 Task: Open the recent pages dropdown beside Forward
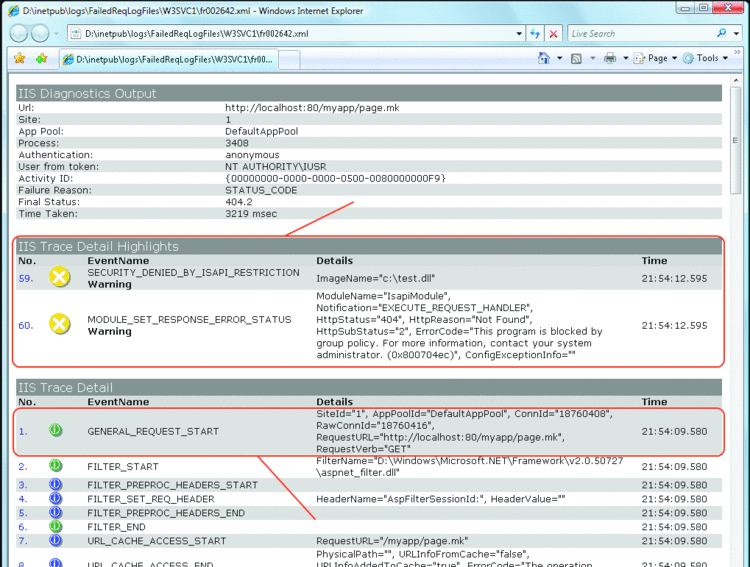click(x=56, y=33)
